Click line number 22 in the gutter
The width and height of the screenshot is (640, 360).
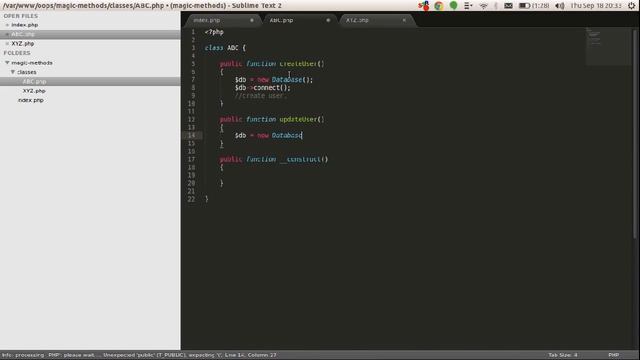pos(191,199)
